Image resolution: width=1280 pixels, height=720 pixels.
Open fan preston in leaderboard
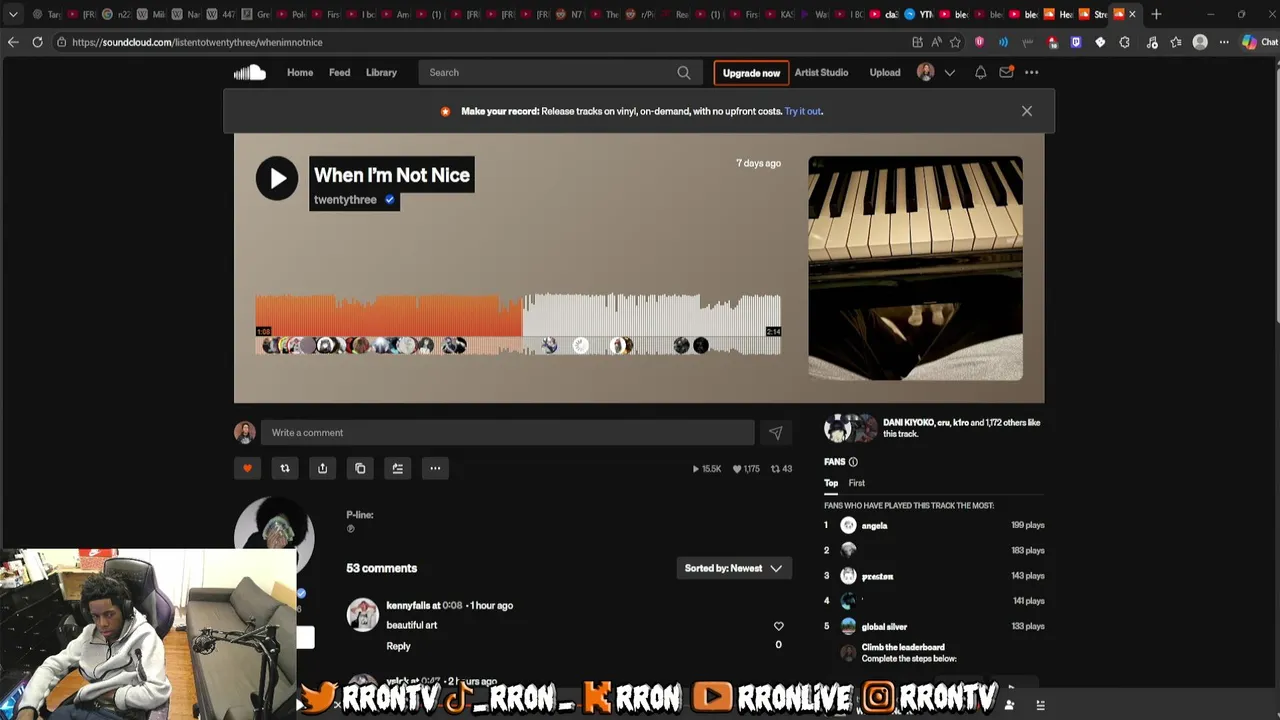coord(877,576)
